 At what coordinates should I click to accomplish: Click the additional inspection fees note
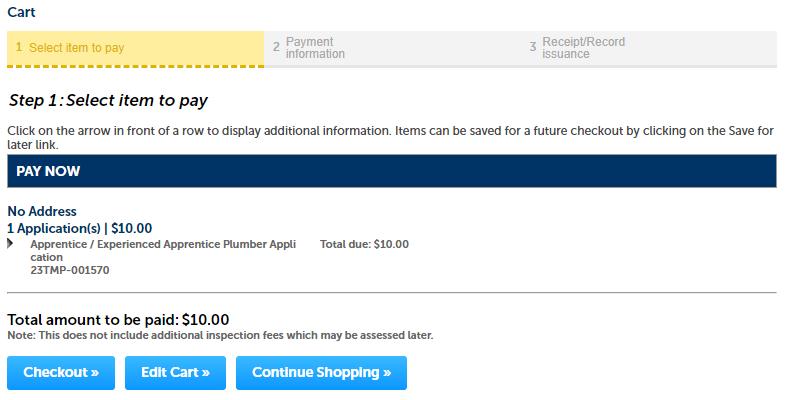pyautogui.click(x=220, y=335)
